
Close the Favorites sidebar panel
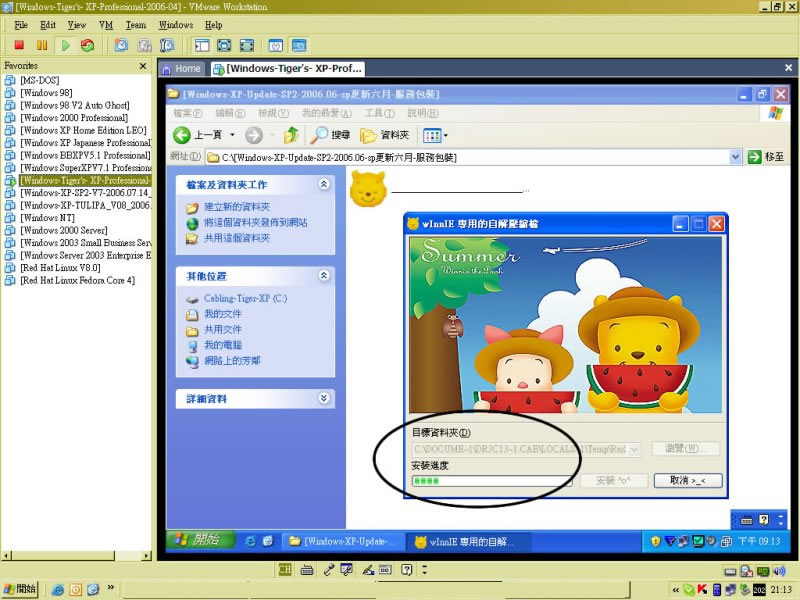[x=143, y=66]
